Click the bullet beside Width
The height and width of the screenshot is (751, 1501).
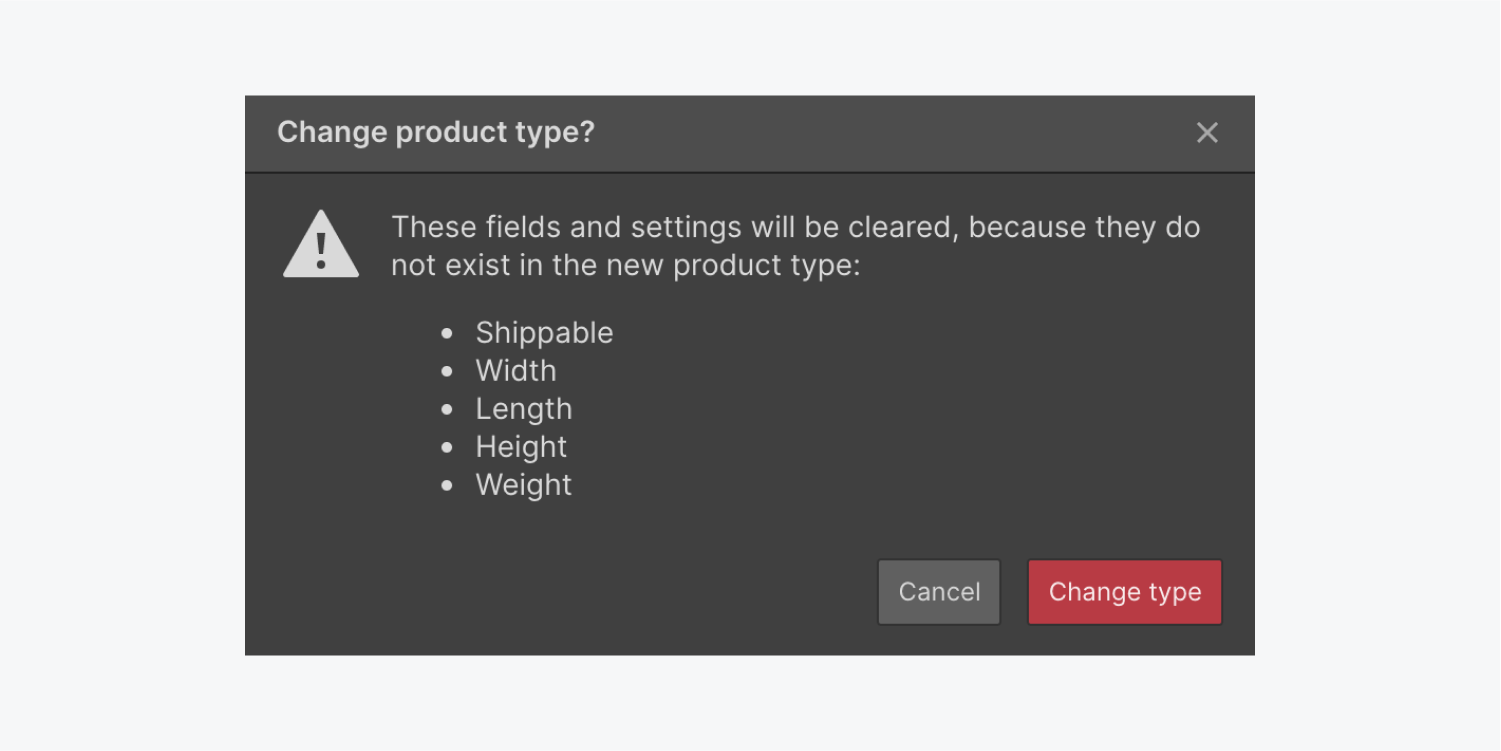(x=447, y=371)
